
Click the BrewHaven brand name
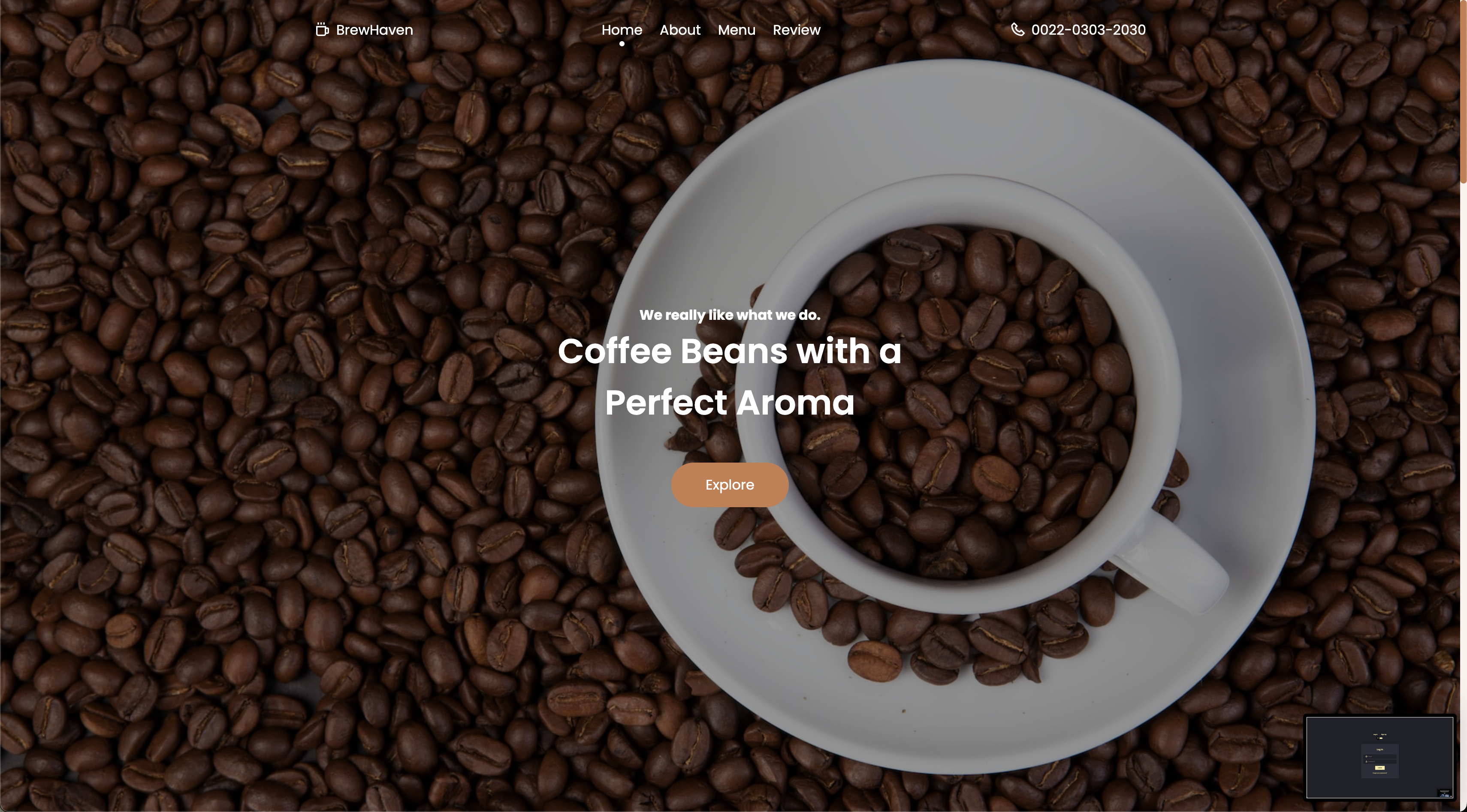pyautogui.click(x=374, y=30)
